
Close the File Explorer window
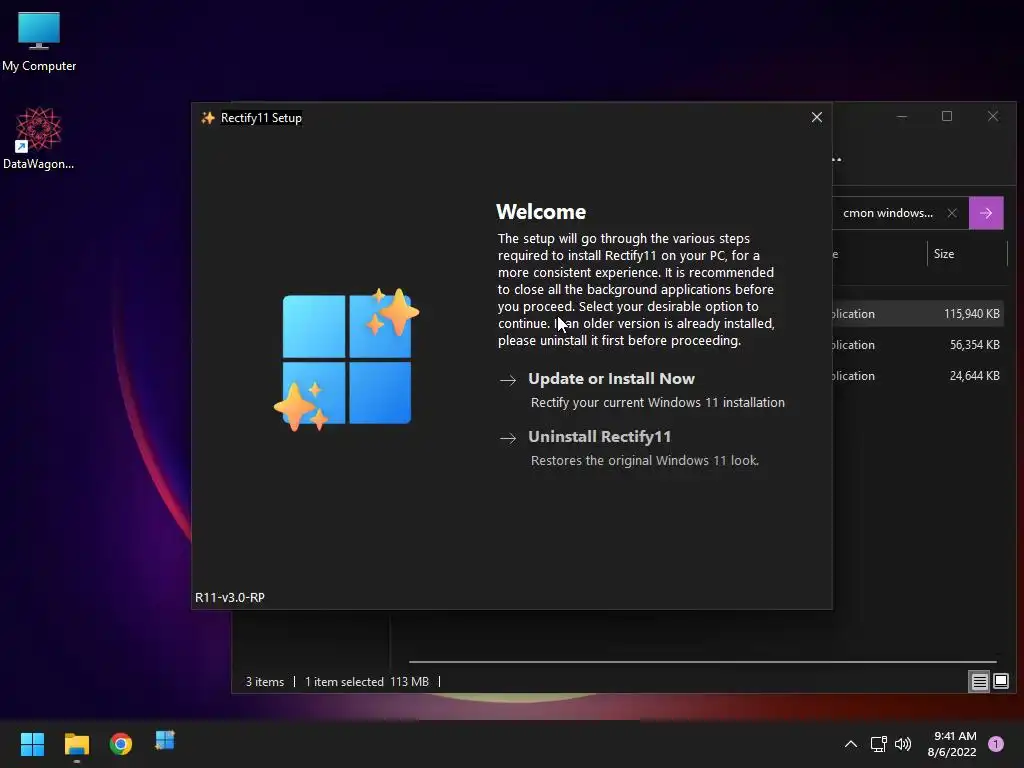pos(993,116)
